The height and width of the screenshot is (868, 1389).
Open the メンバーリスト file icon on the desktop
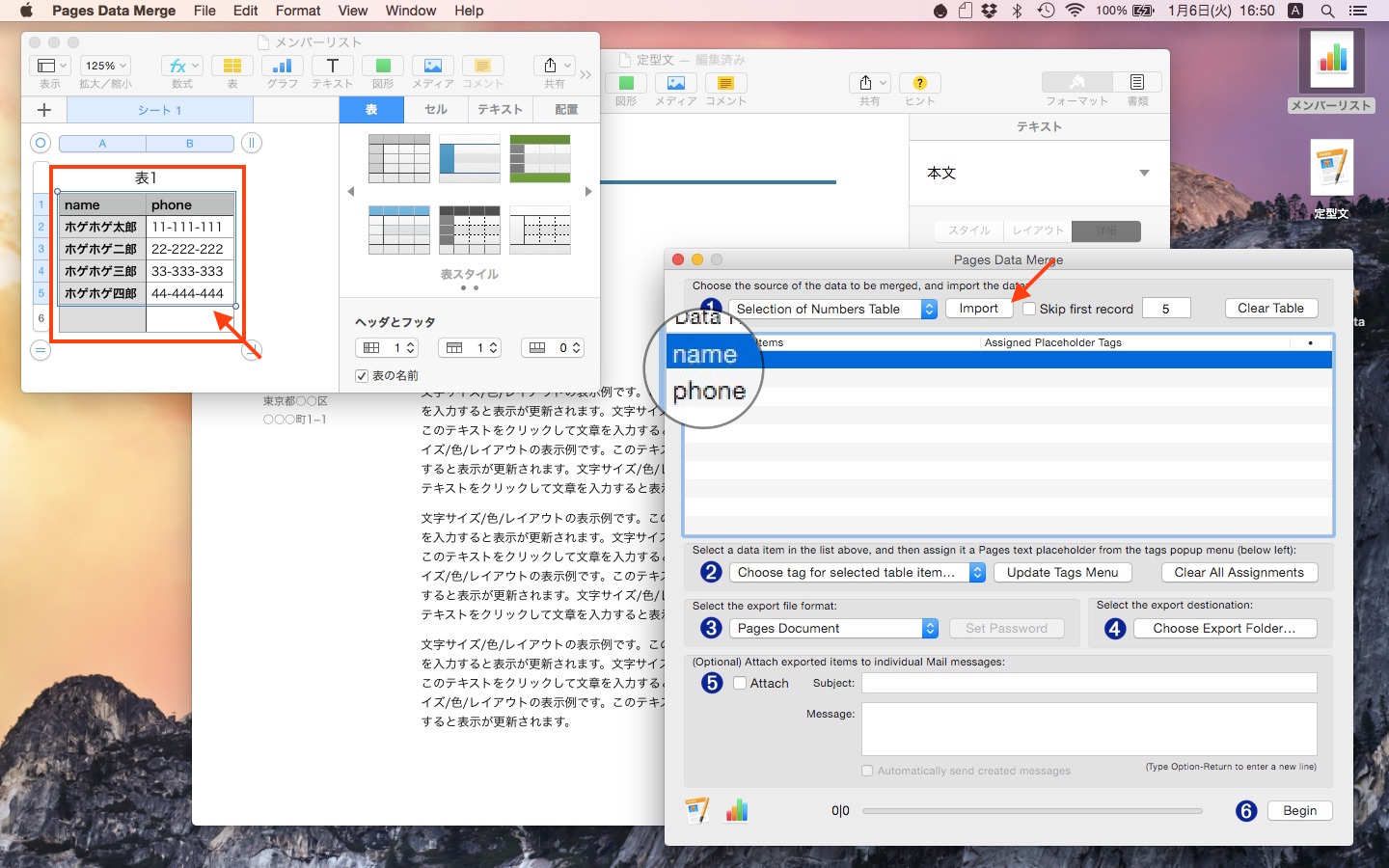coord(1332,60)
